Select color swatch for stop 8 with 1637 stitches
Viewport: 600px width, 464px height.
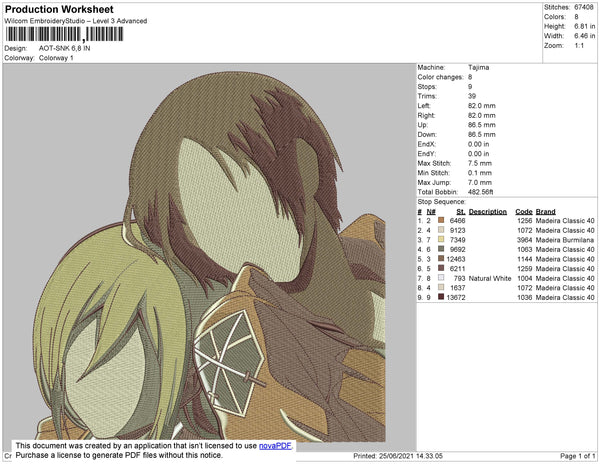(x=441, y=287)
